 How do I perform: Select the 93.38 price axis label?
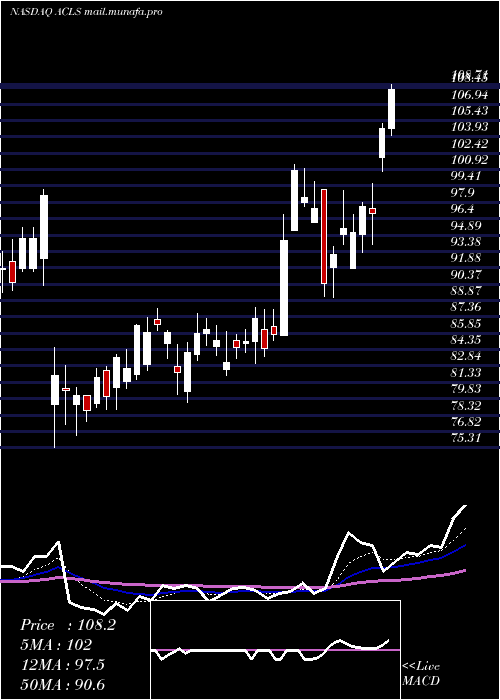466,242
